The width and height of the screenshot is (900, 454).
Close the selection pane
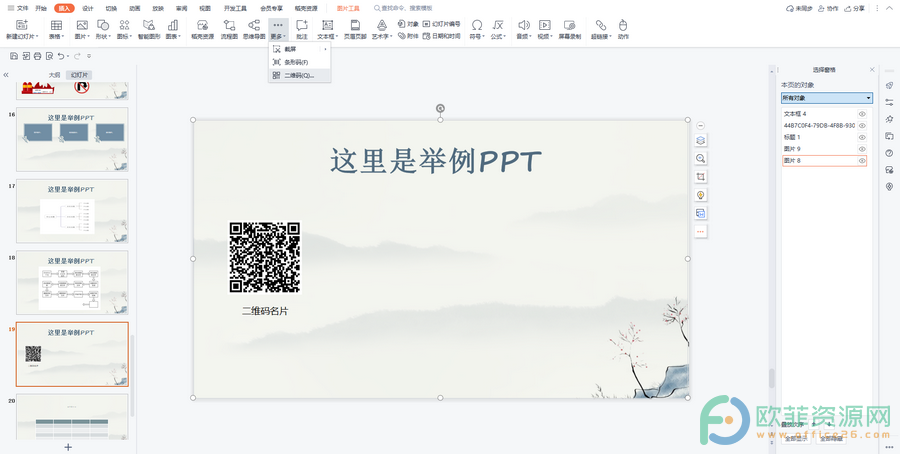872,69
